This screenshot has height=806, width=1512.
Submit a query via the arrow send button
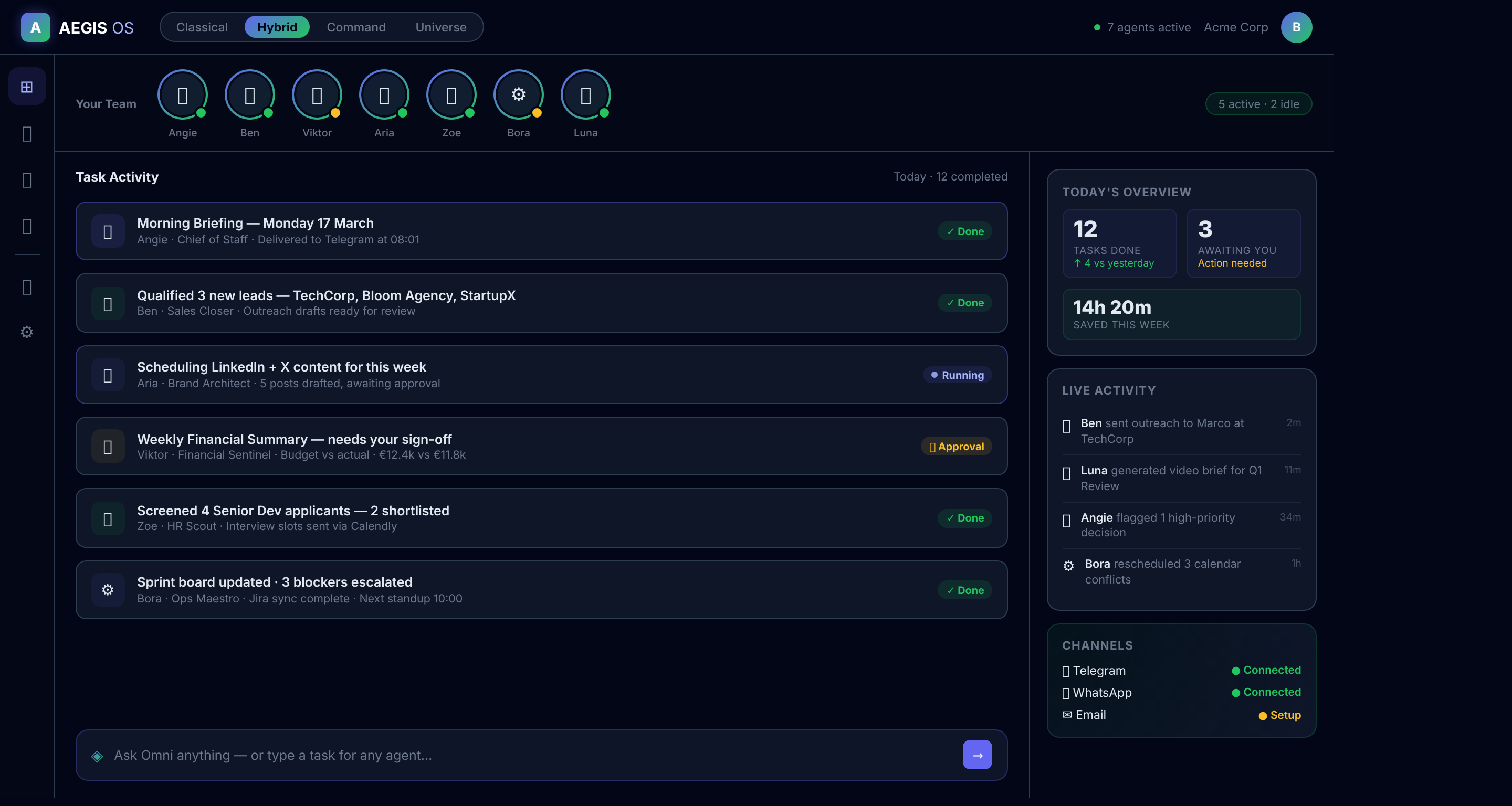[976, 755]
